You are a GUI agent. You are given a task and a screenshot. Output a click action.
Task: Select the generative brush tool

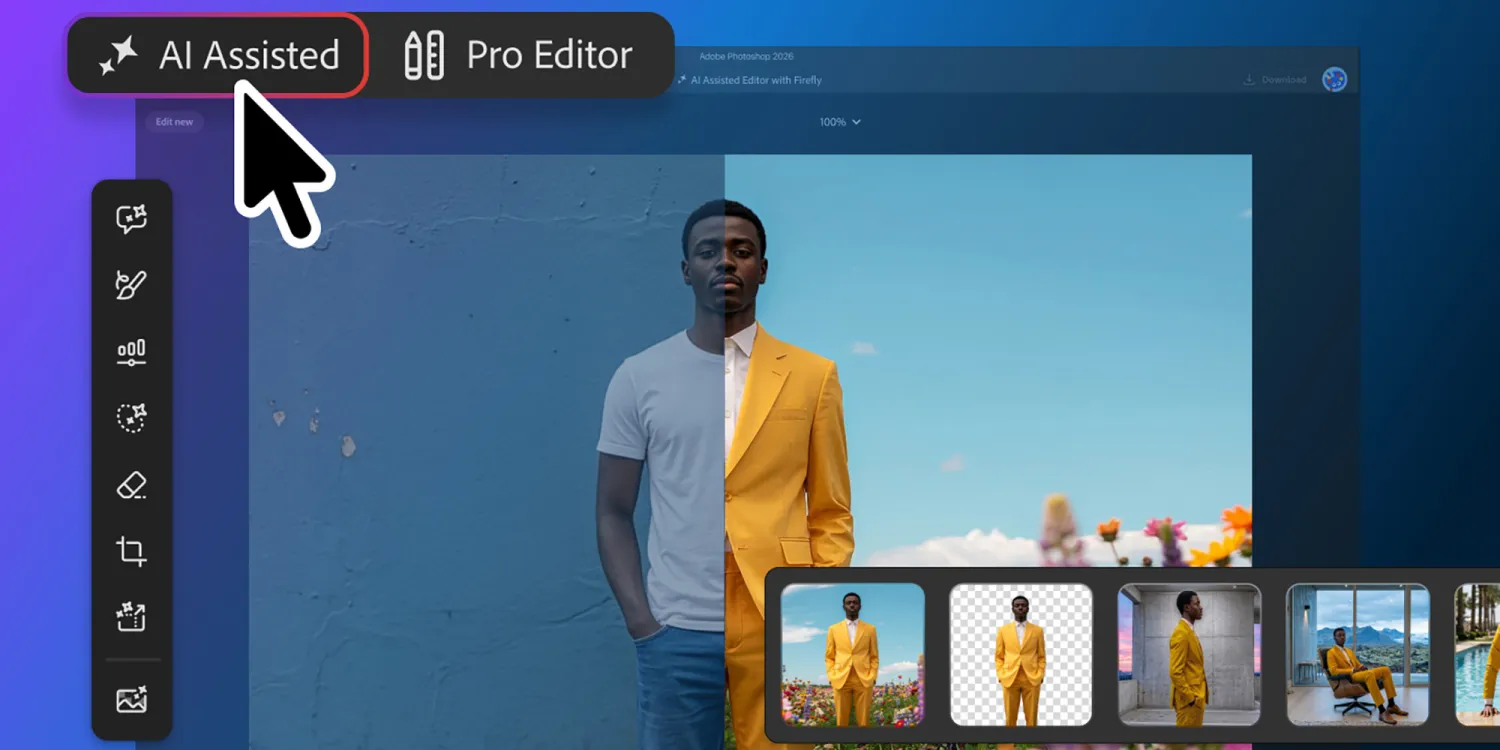click(x=131, y=285)
